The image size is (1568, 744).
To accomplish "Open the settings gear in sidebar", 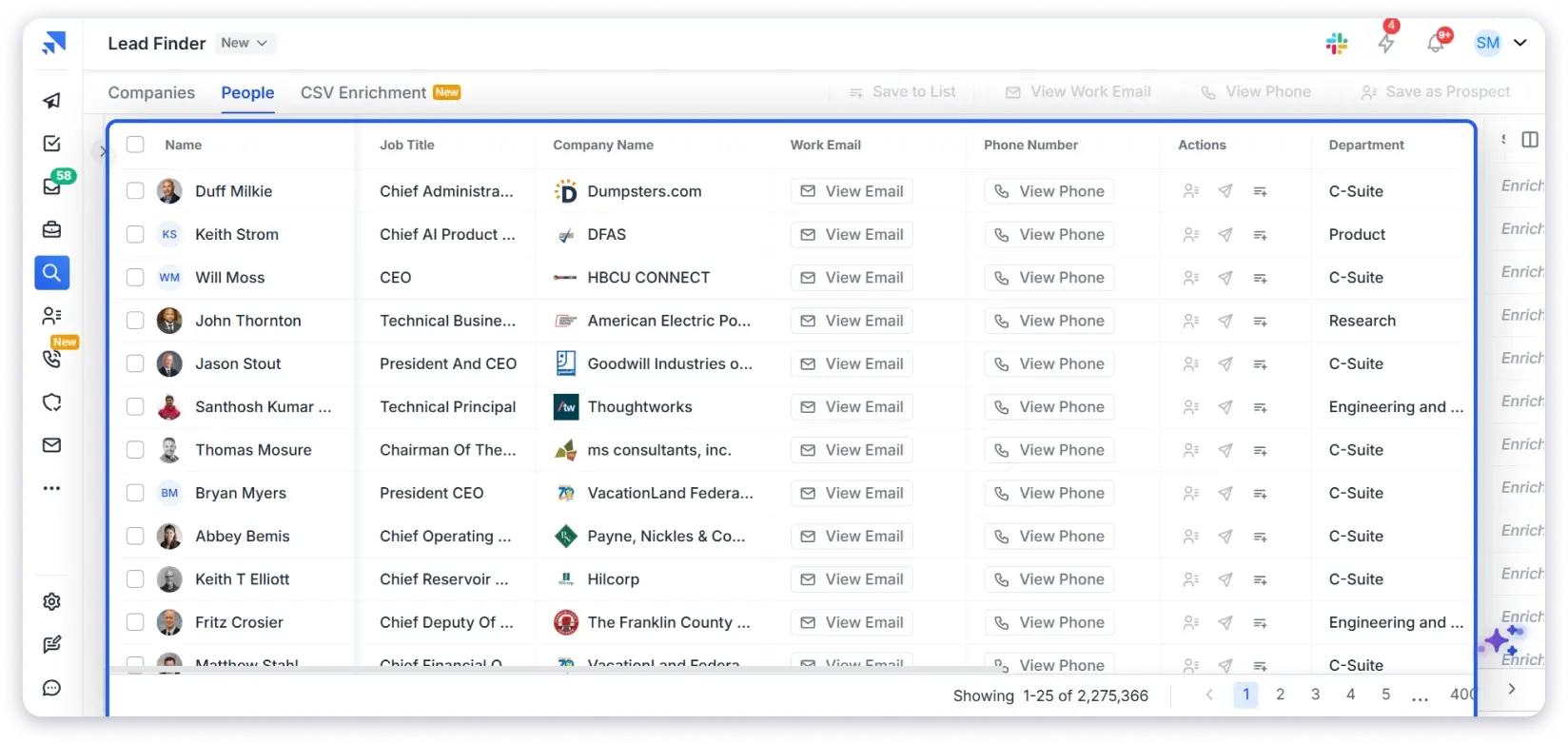I will 52,601.
